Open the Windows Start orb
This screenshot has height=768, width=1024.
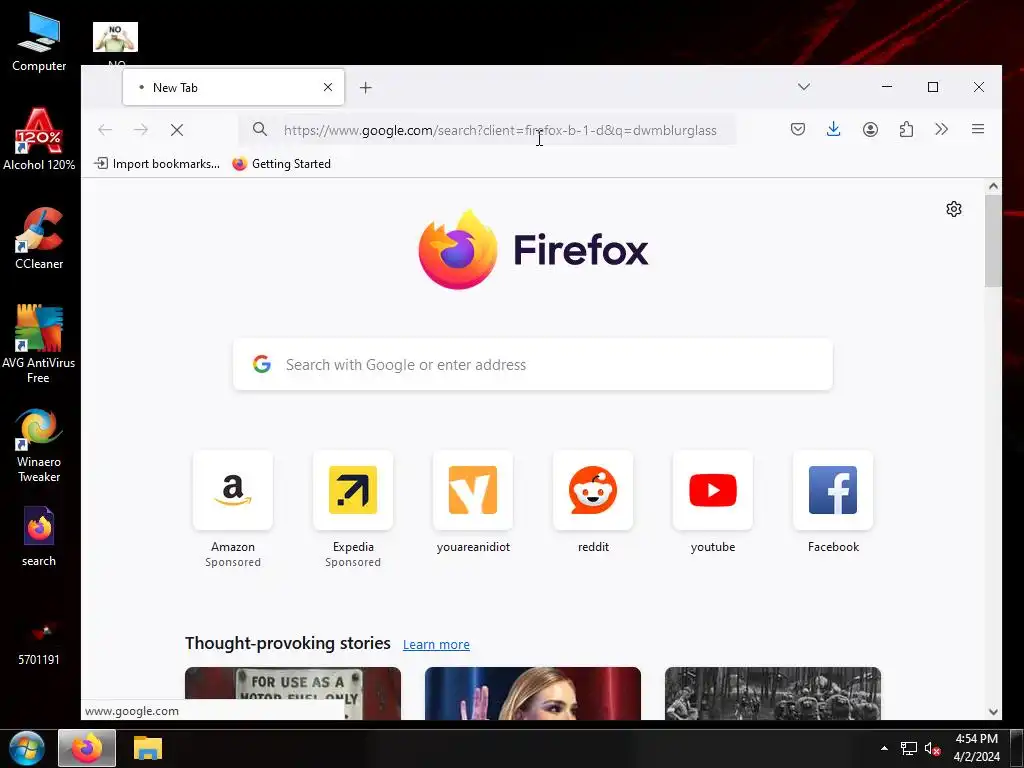pyautogui.click(x=27, y=748)
